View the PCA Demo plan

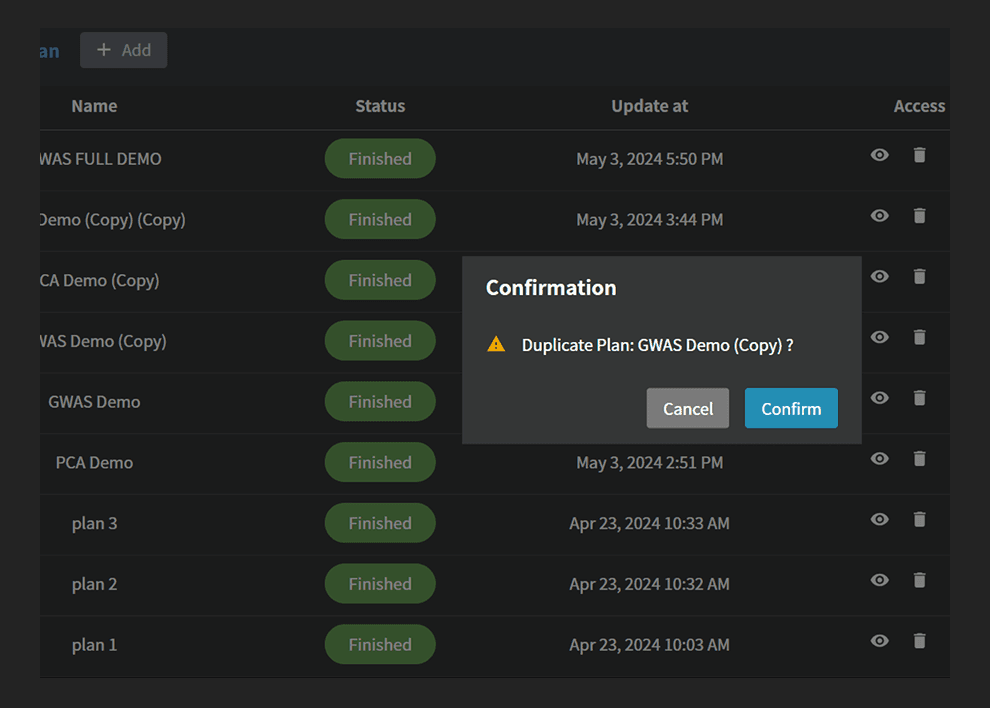[x=879, y=459]
